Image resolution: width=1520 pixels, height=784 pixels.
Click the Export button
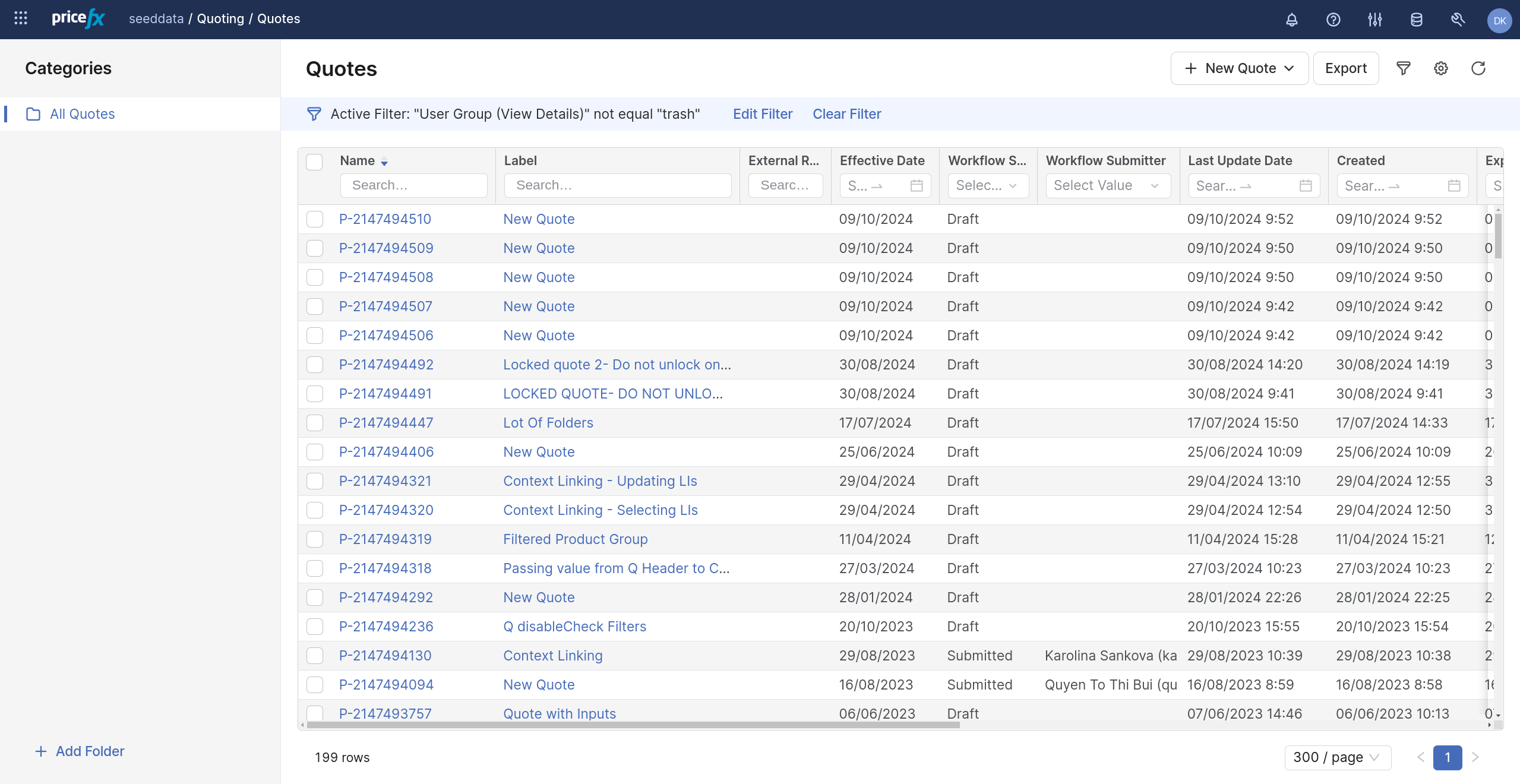1345,68
